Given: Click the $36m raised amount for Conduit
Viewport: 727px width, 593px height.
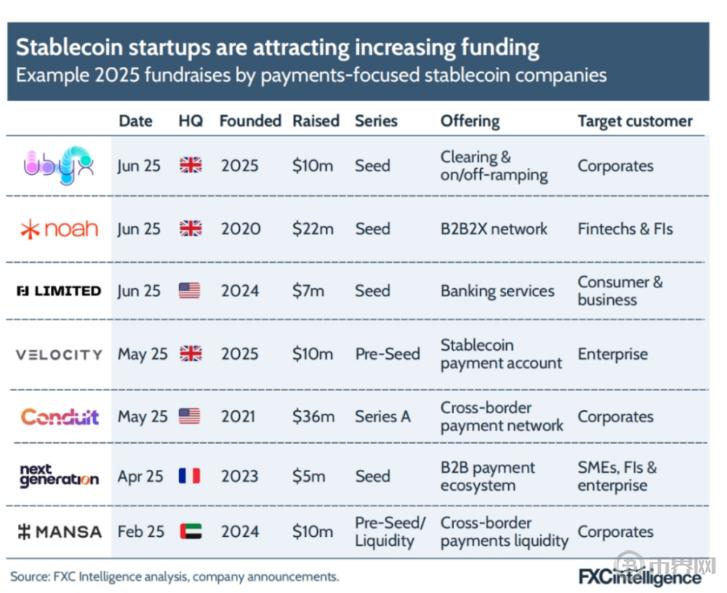Looking at the screenshot, I should [314, 416].
